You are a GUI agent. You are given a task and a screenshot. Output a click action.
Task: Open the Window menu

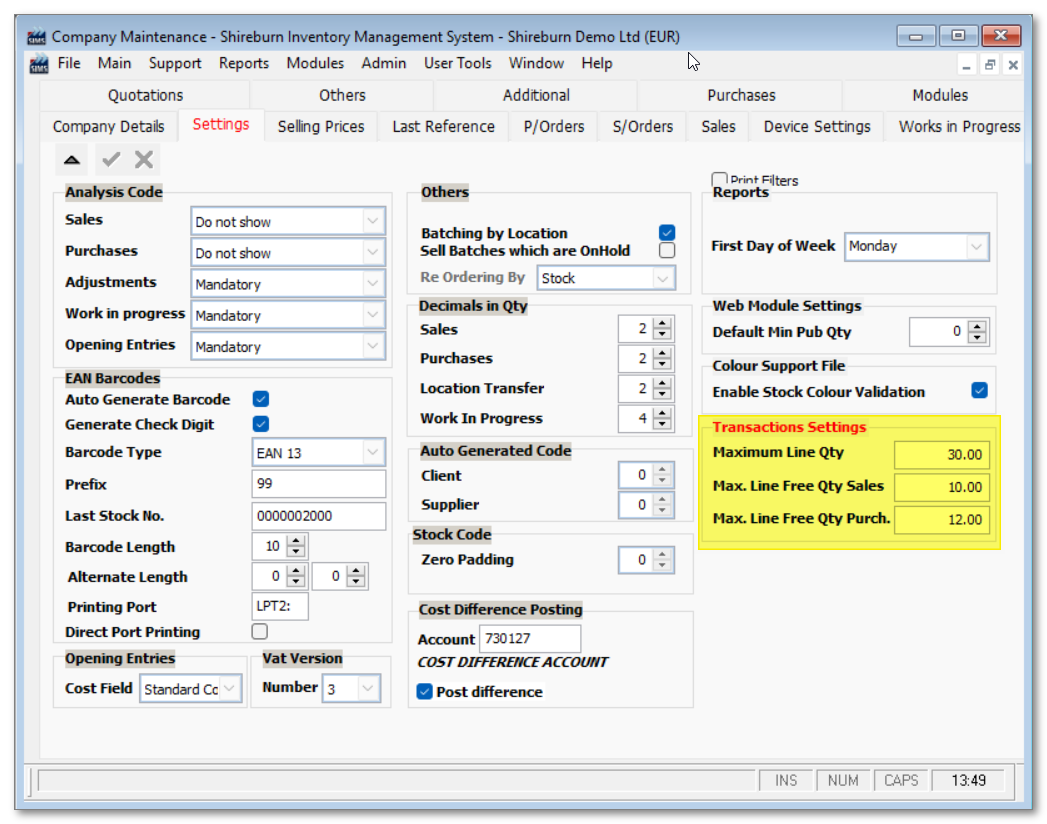(536, 63)
